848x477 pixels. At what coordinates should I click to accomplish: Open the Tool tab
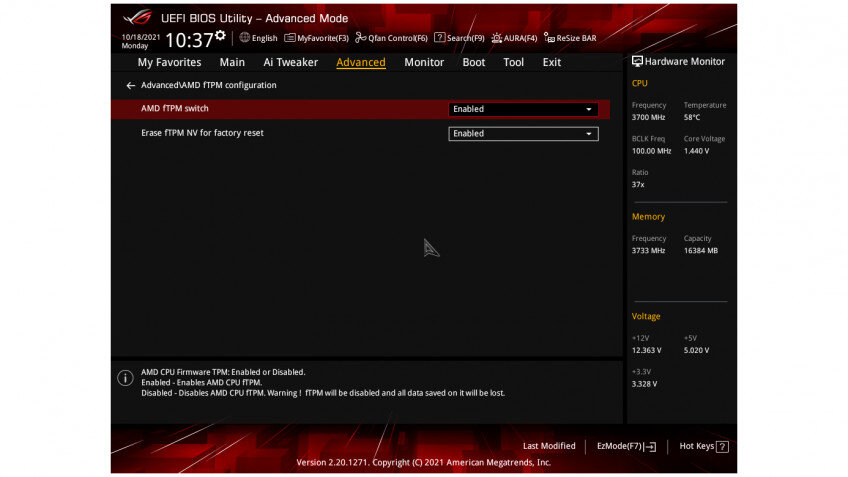pos(513,62)
